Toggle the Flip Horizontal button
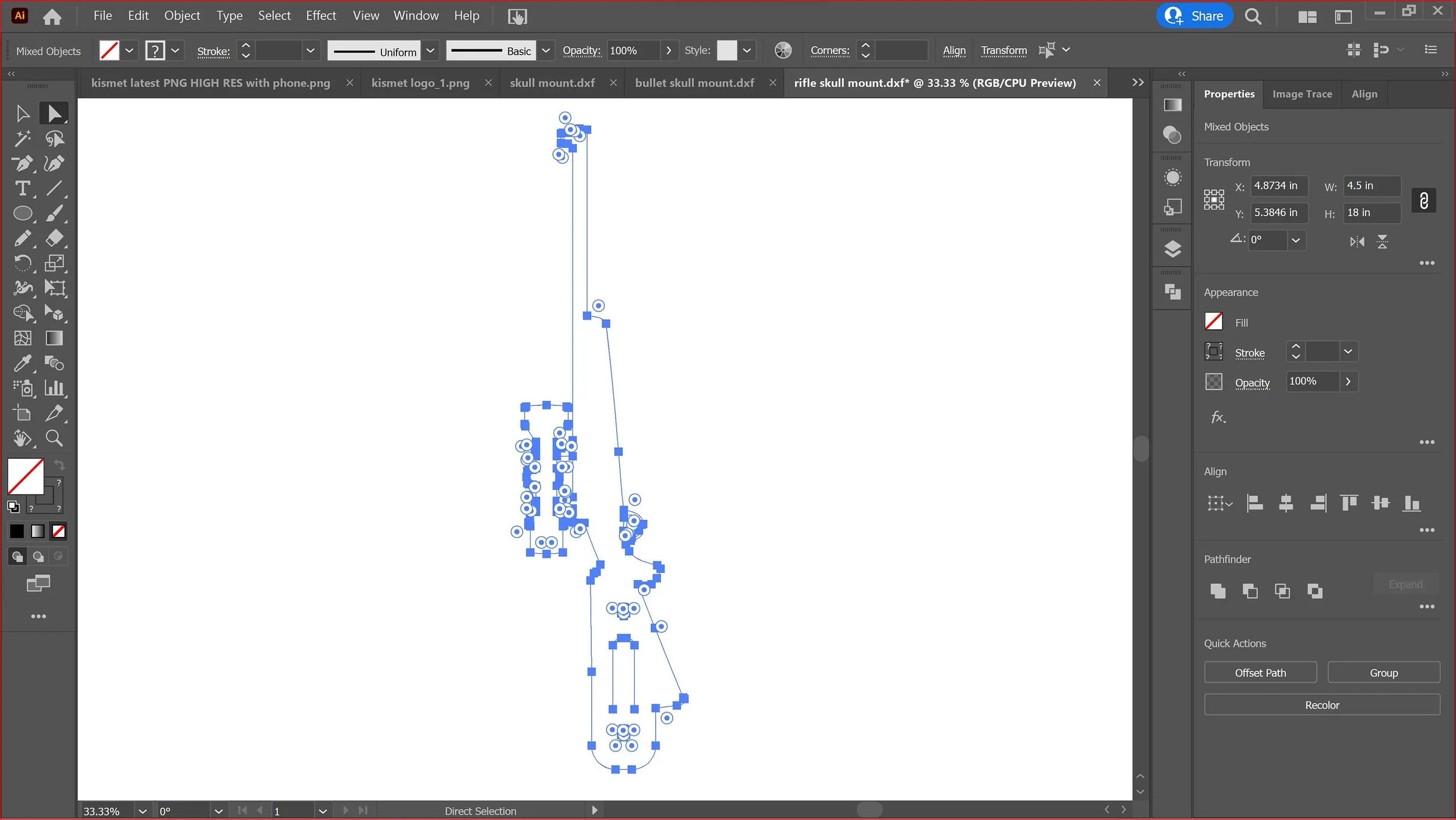This screenshot has height=820, width=1456. [1357, 241]
